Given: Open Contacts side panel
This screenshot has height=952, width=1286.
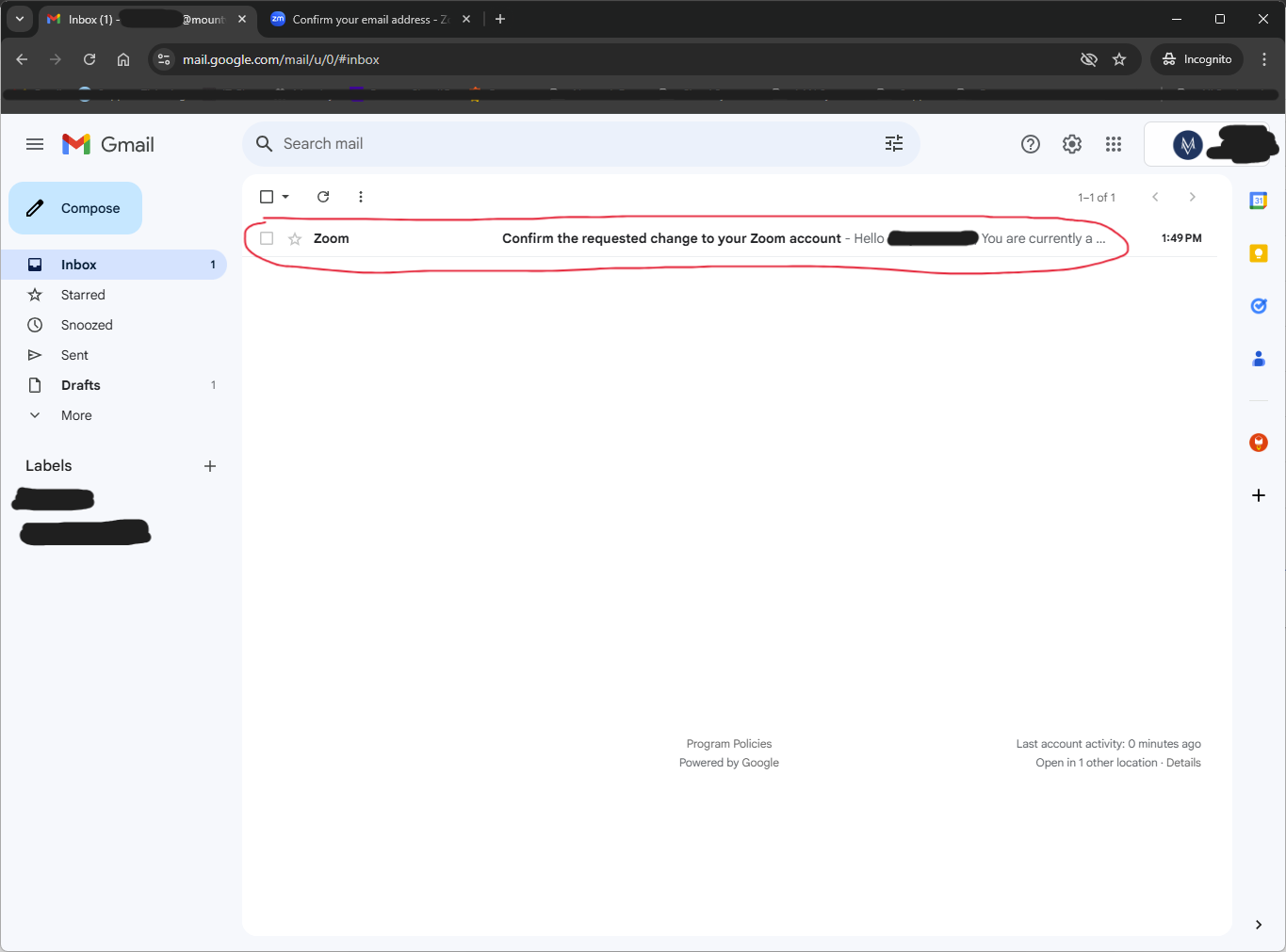Looking at the screenshot, I should (1259, 359).
